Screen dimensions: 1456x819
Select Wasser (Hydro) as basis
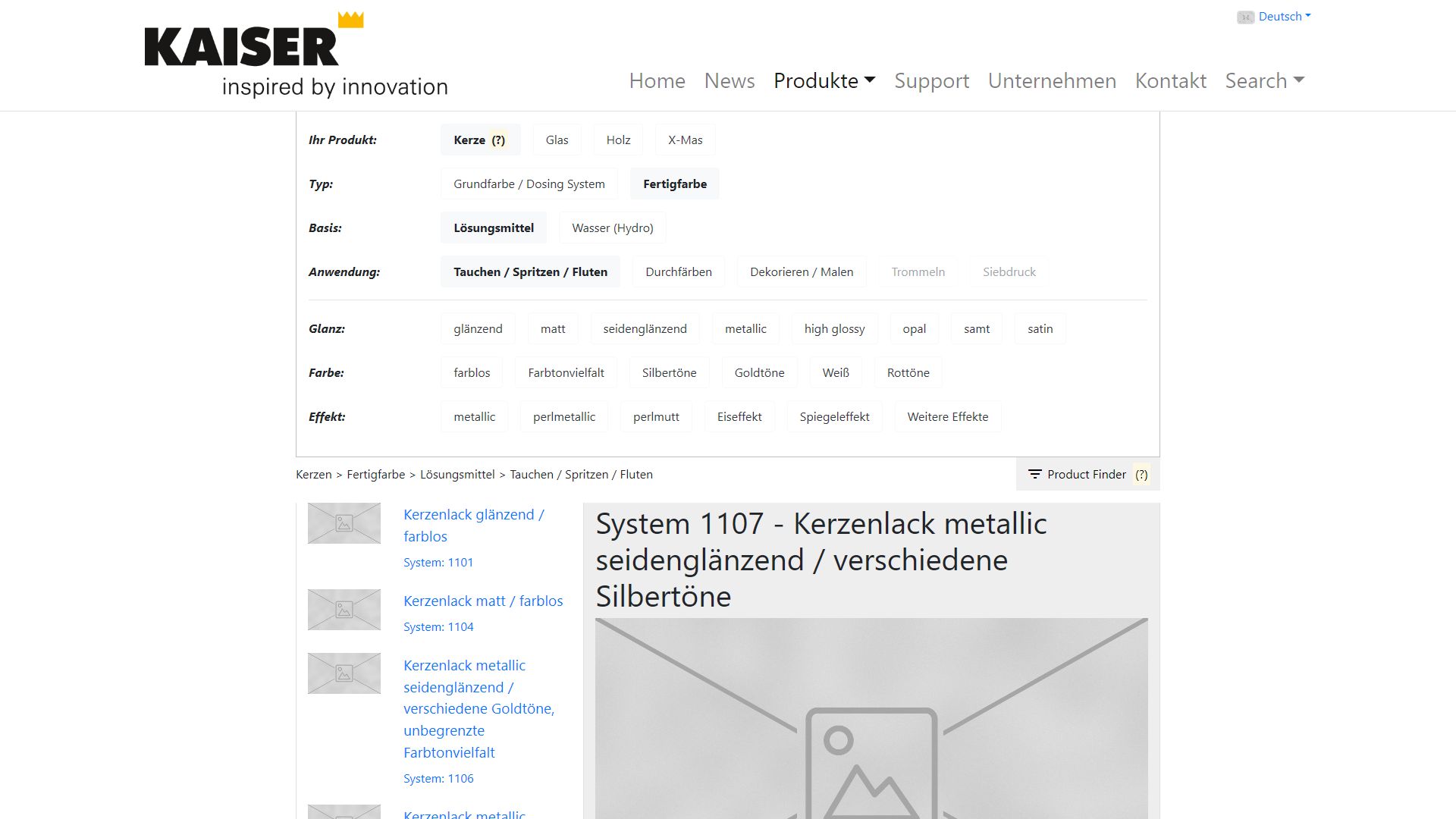[612, 228]
